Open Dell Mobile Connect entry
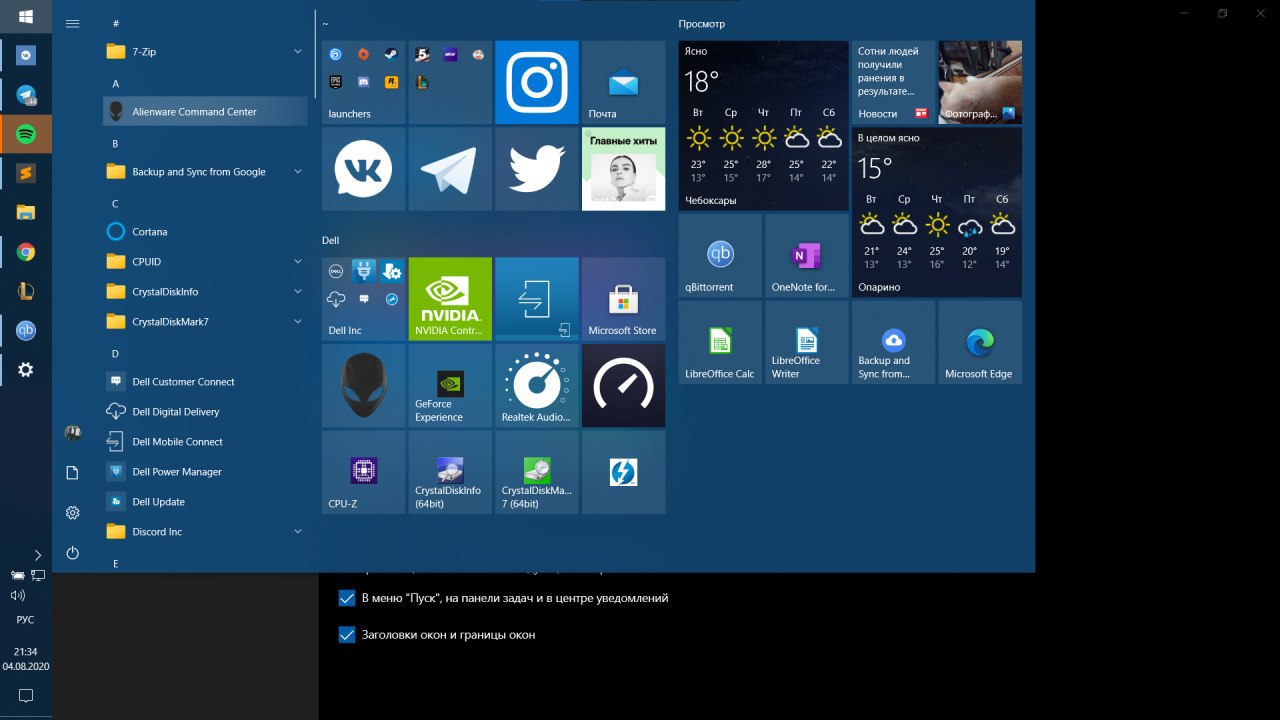Screen dimensions: 1280x720 pyautogui.click(x=205, y=441)
